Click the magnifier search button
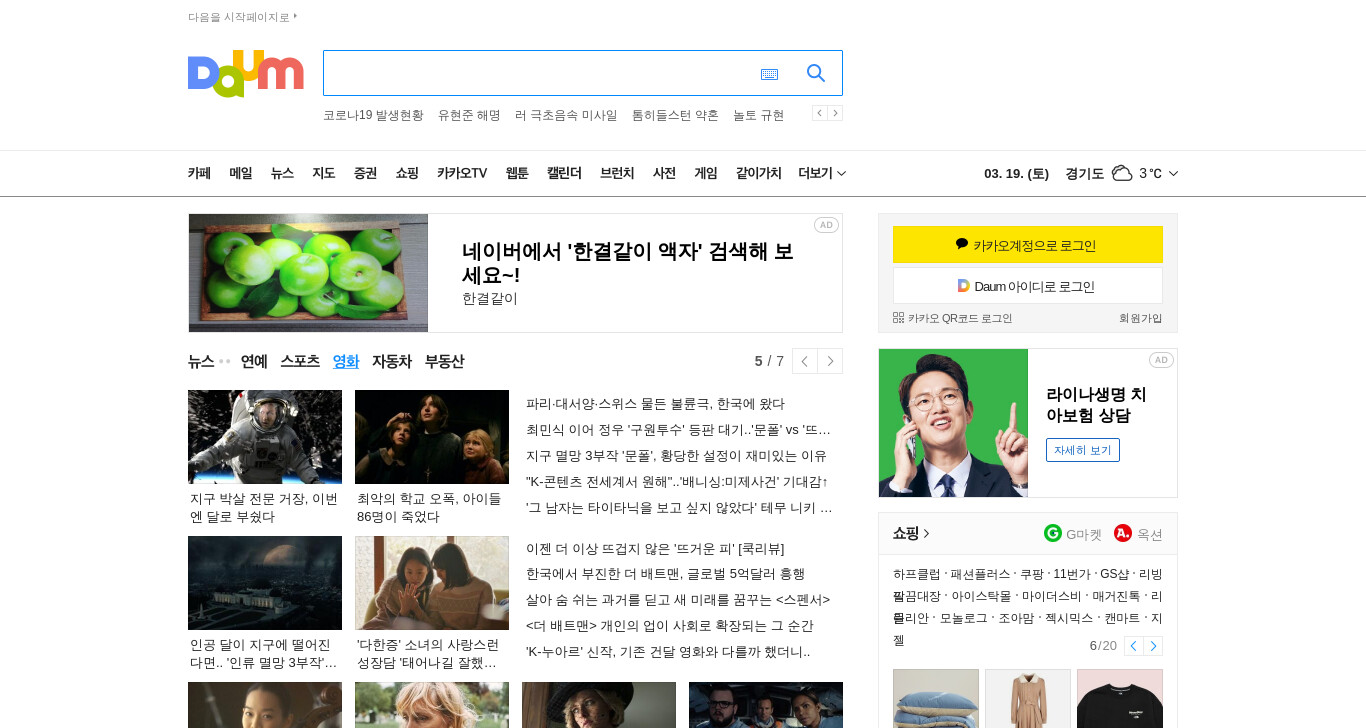The height and width of the screenshot is (728, 1366). click(816, 73)
